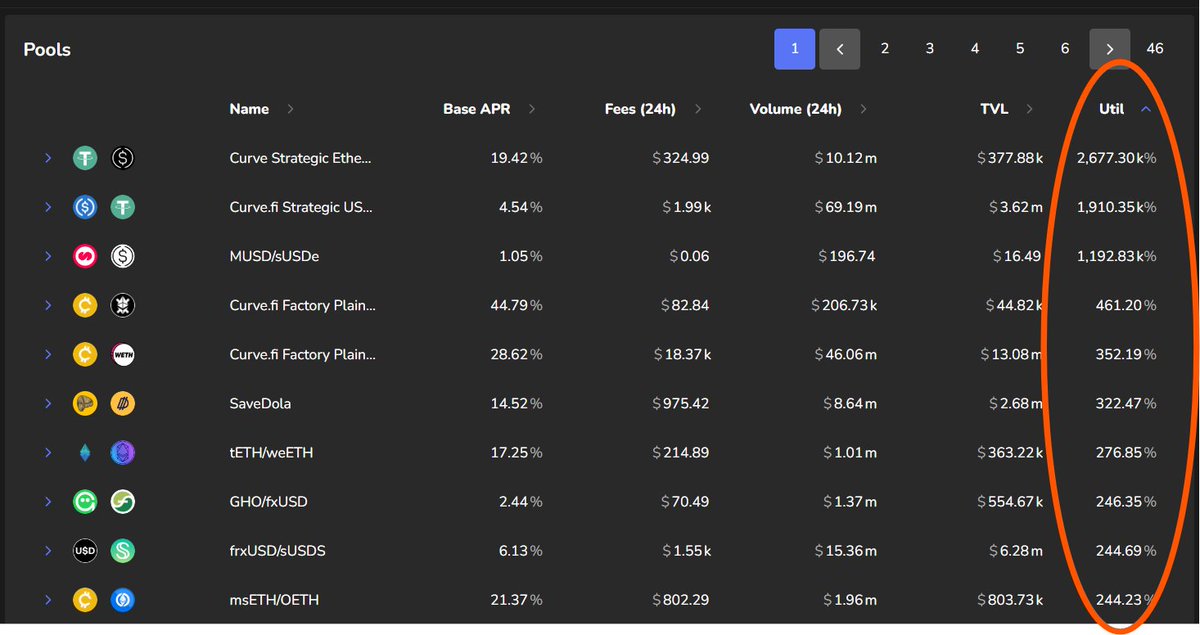This screenshot has height=635, width=1200.
Task: Expand the Curve Strategic Ethe... pool row
Action: (x=47, y=158)
